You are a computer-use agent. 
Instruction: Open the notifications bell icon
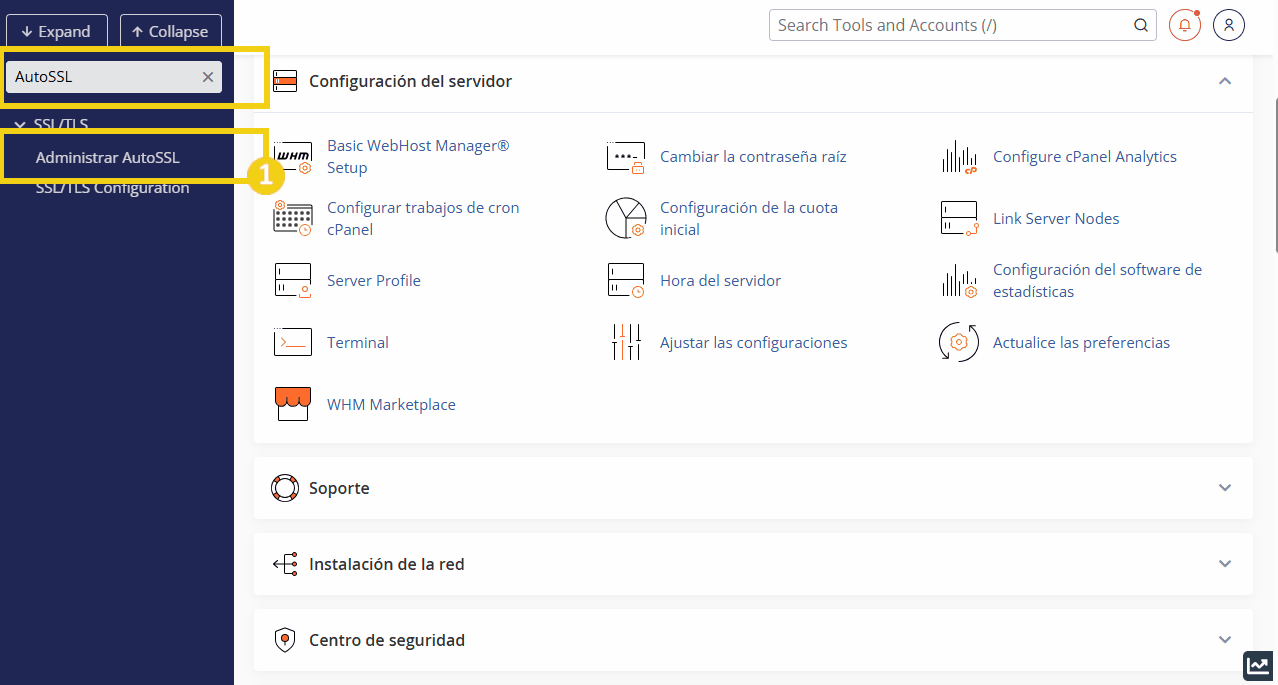point(1185,25)
